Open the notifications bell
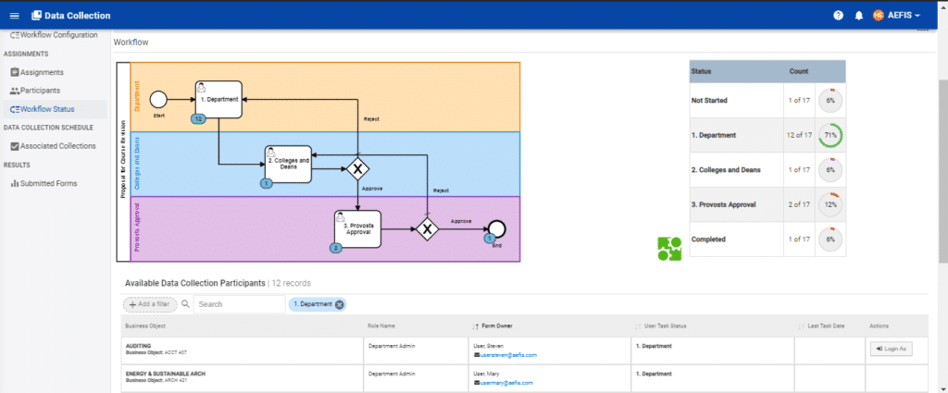The height and width of the screenshot is (393, 948). [859, 16]
